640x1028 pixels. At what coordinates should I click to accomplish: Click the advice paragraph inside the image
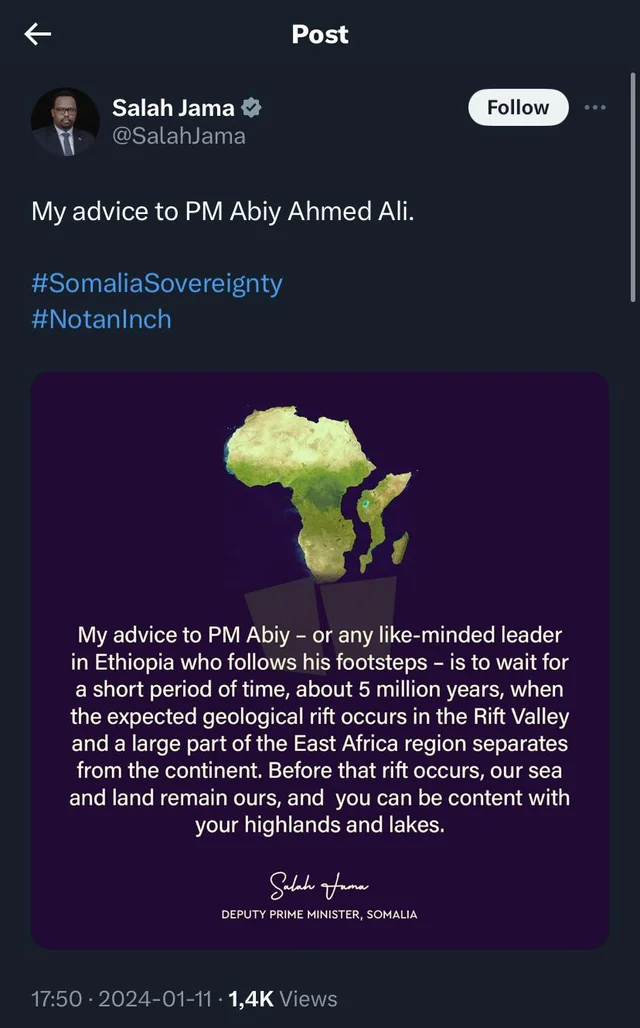(319, 730)
